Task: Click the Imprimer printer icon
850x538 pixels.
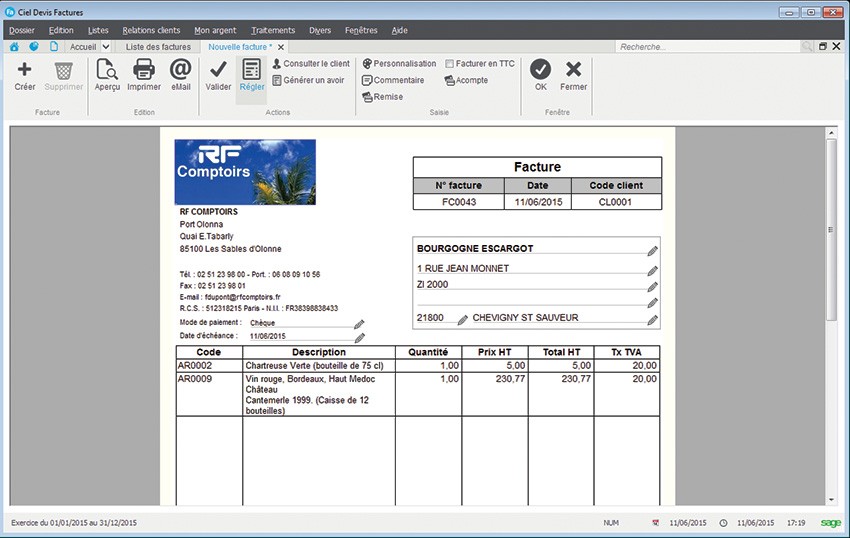Action: click(x=144, y=71)
